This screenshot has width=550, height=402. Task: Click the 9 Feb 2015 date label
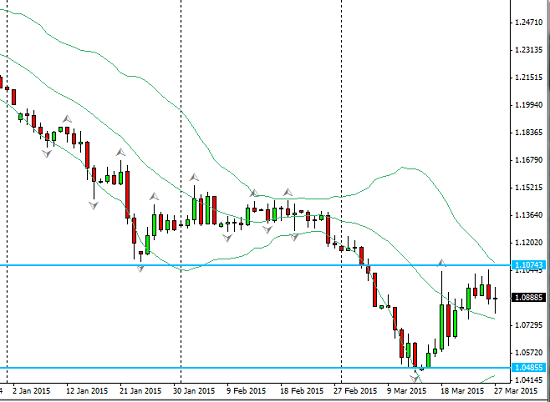[x=246, y=391]
